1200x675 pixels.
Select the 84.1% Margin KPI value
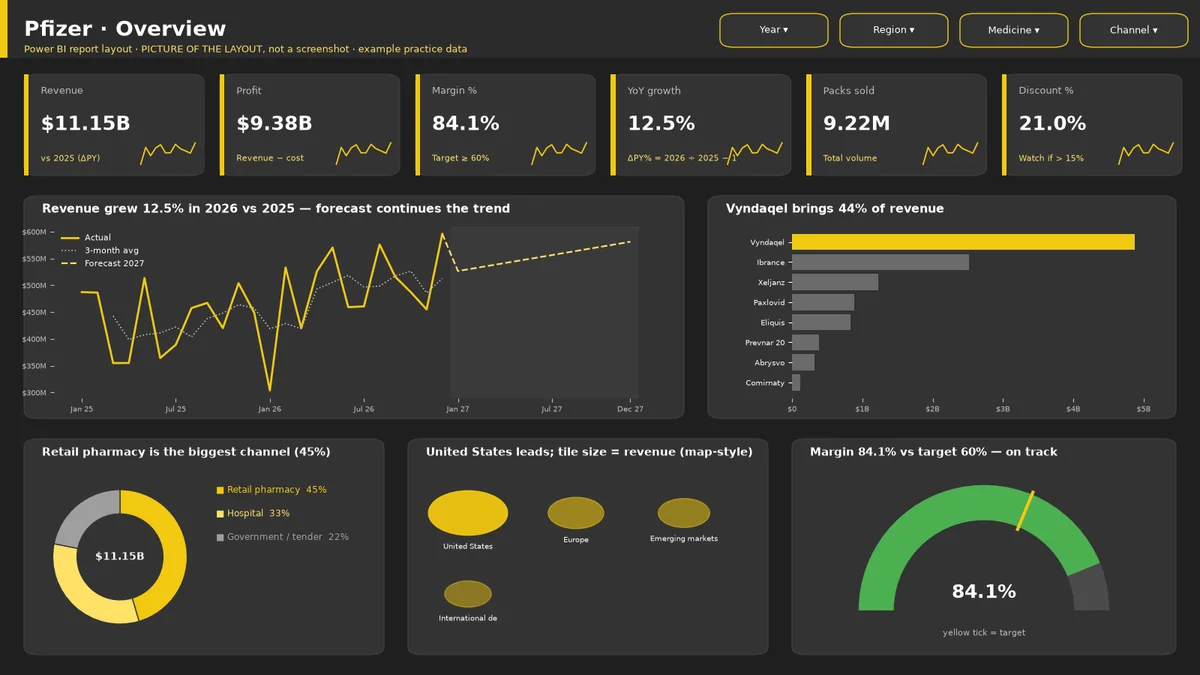(x=465, y=124)
